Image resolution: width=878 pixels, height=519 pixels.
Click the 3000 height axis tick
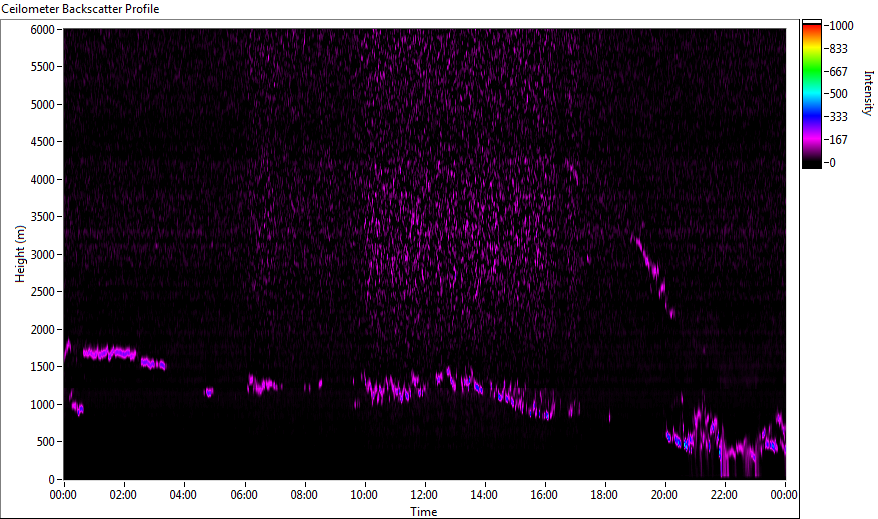pyautogui.click(x=43, y=255)
